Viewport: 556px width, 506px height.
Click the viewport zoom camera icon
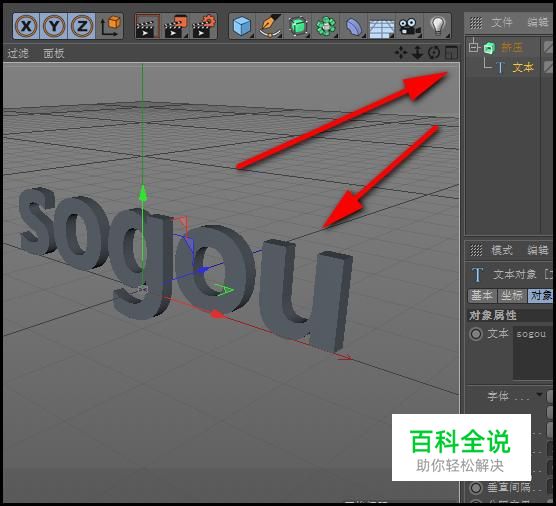(x=418, y=53)
